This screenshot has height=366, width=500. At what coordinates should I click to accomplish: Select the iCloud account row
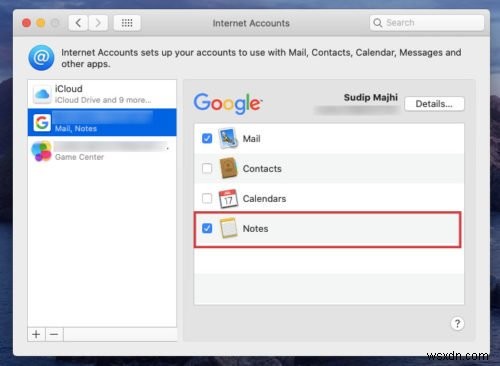point(102,94)
